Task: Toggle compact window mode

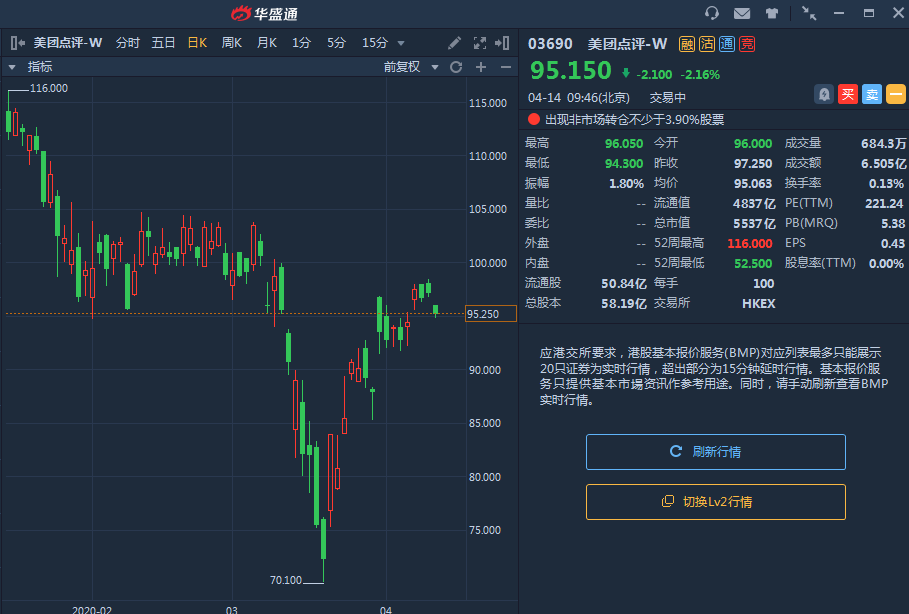Action: coord(808,13)
